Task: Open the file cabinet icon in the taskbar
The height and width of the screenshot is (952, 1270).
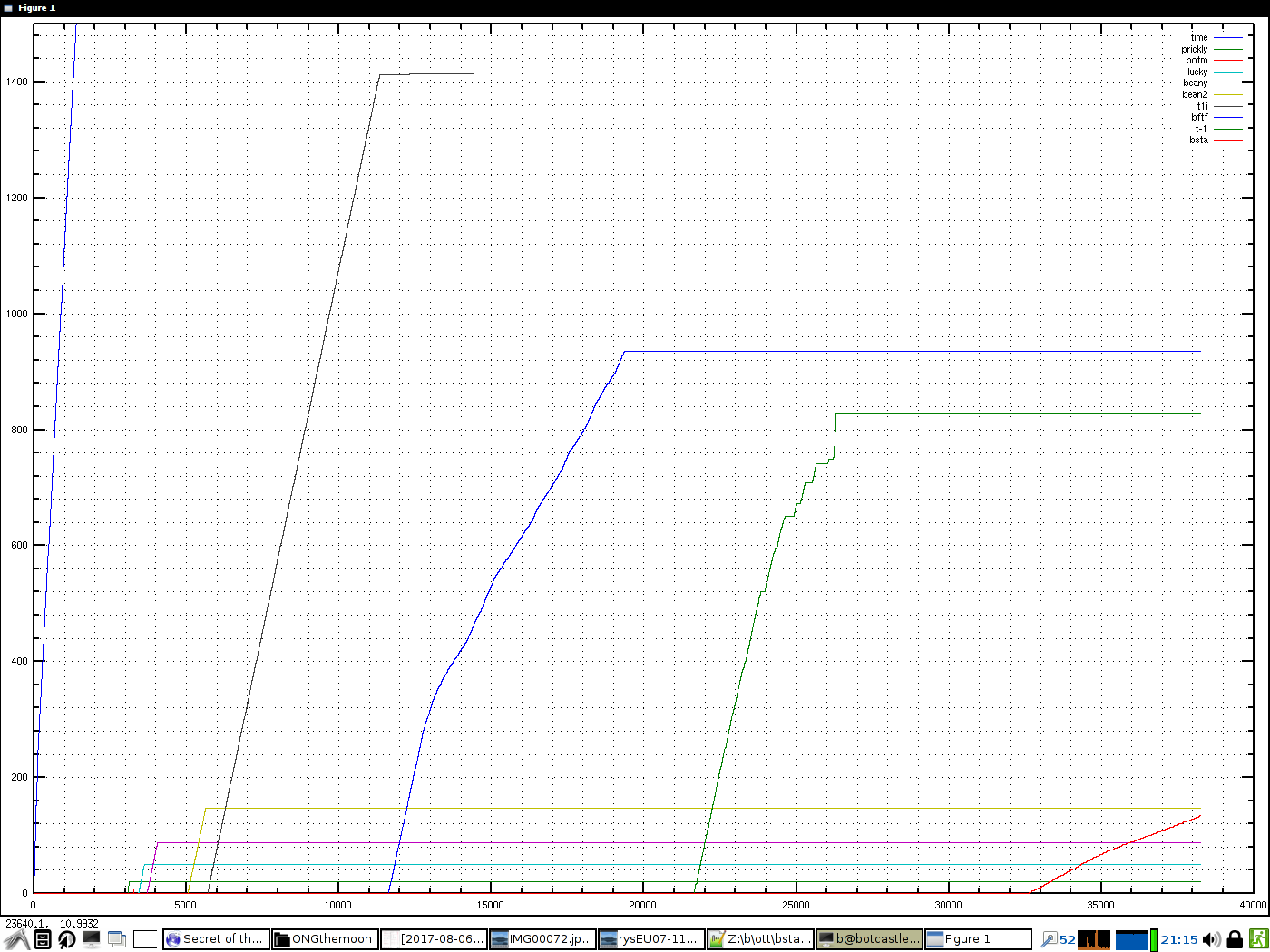Action: [x=43, y=939]
